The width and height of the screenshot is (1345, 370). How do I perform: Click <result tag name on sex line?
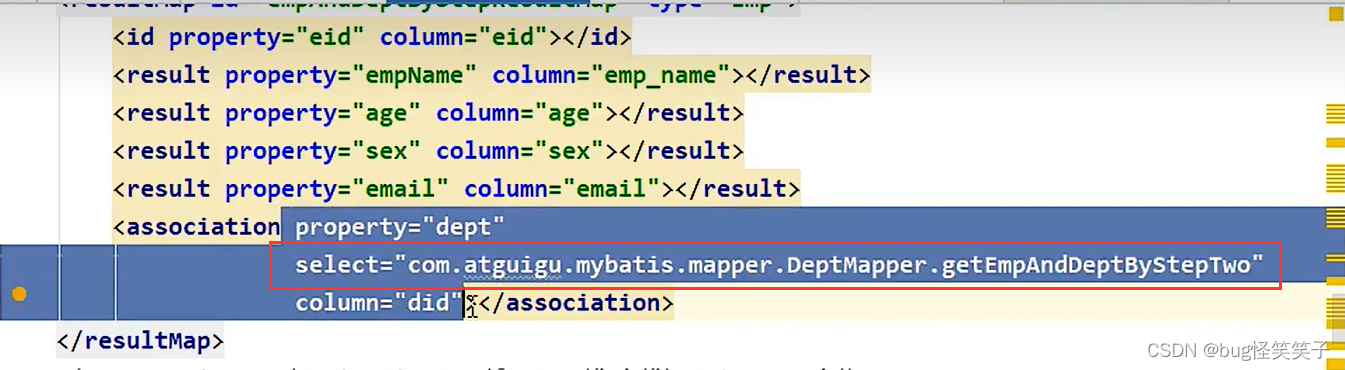(x=161, y=152)
